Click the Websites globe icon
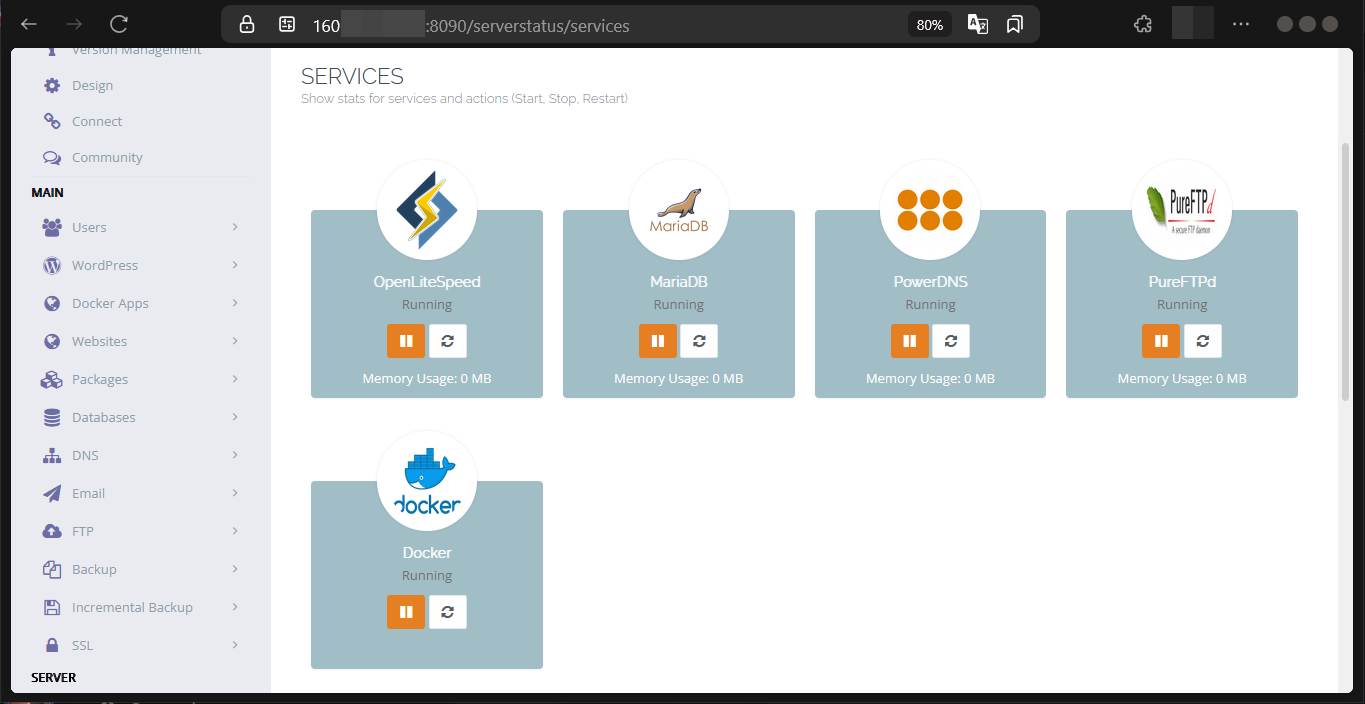 [x=52, y=341]
